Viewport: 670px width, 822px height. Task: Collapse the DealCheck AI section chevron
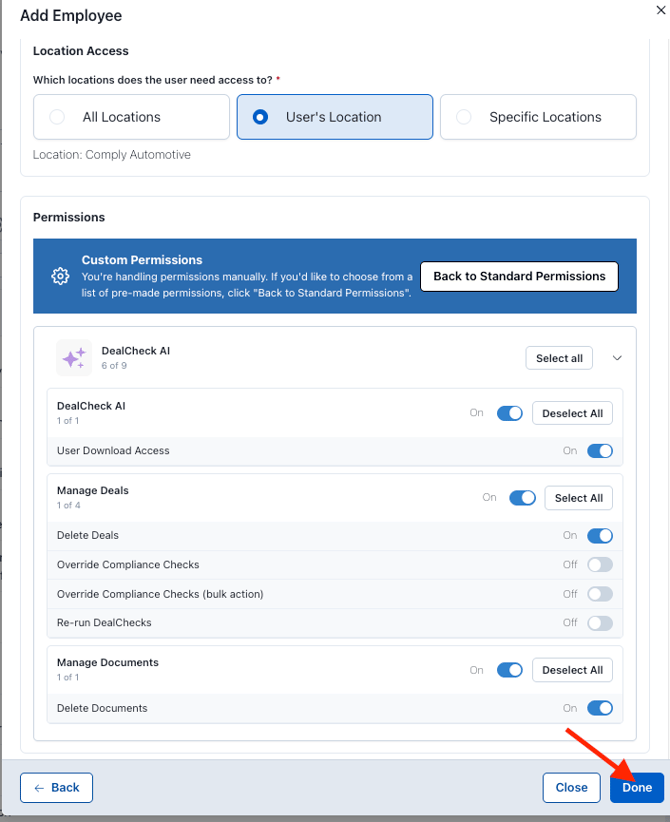tap(617, 358)
